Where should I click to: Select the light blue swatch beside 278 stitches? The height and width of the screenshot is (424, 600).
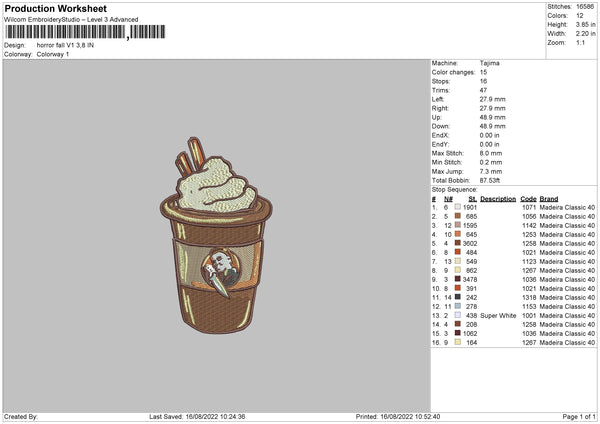click(x=458, y=306)
